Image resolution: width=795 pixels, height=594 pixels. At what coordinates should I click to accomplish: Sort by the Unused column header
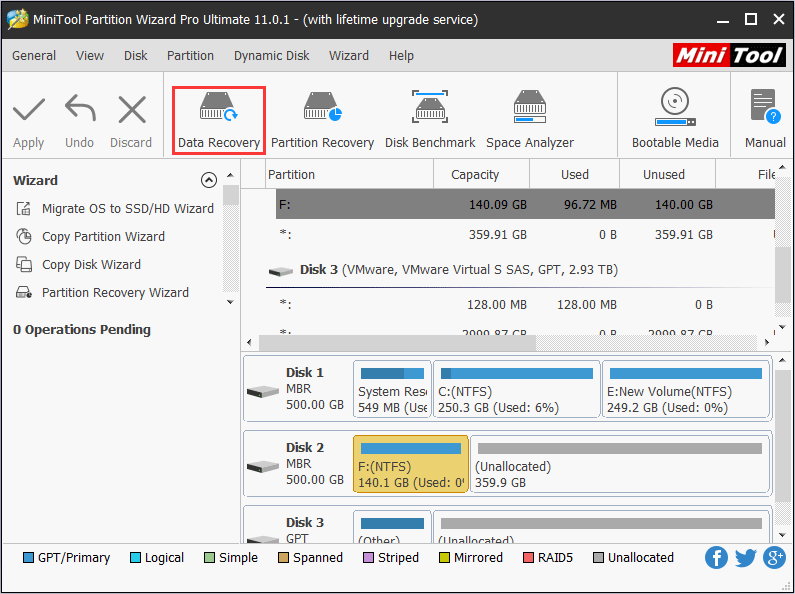point(667,174)
